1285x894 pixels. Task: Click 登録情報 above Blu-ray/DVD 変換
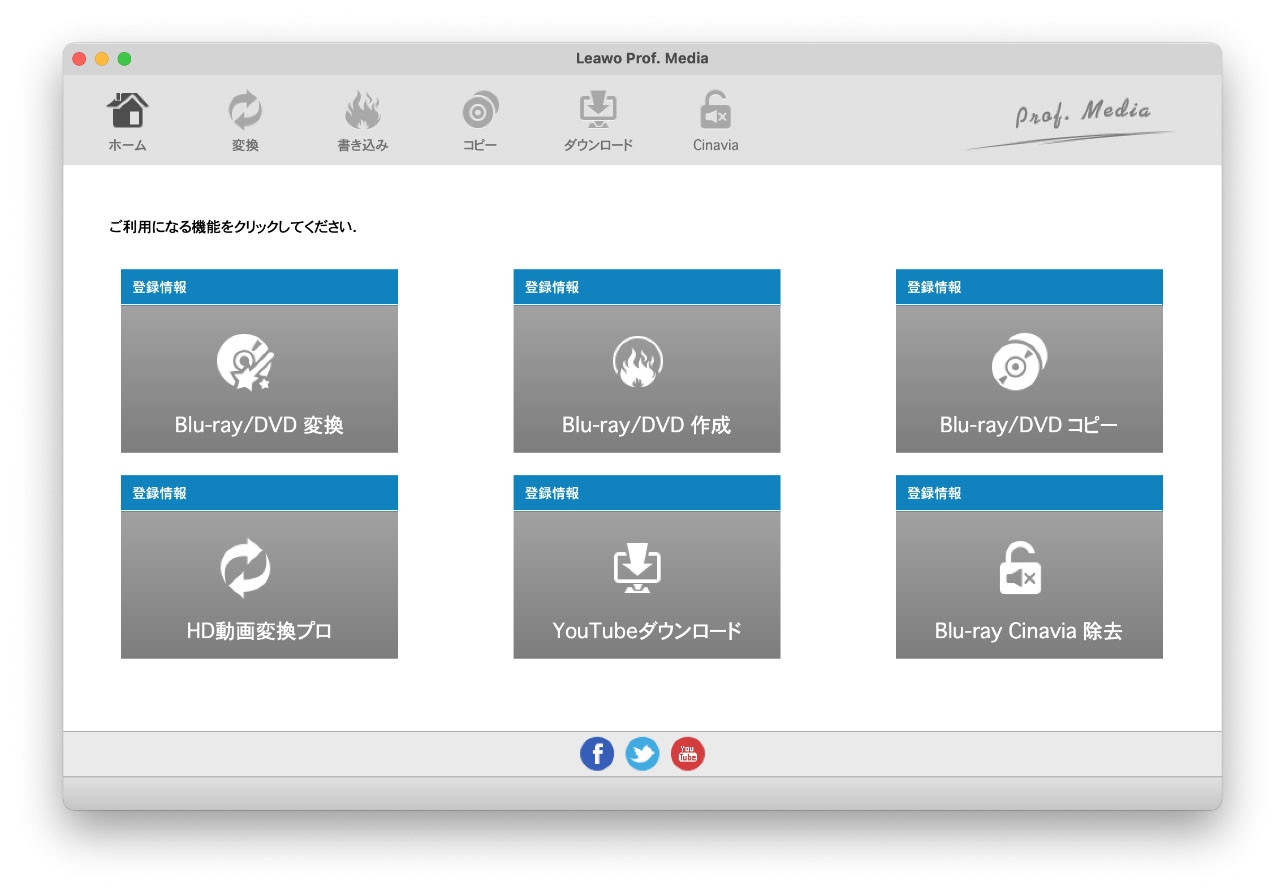(160, 287)
